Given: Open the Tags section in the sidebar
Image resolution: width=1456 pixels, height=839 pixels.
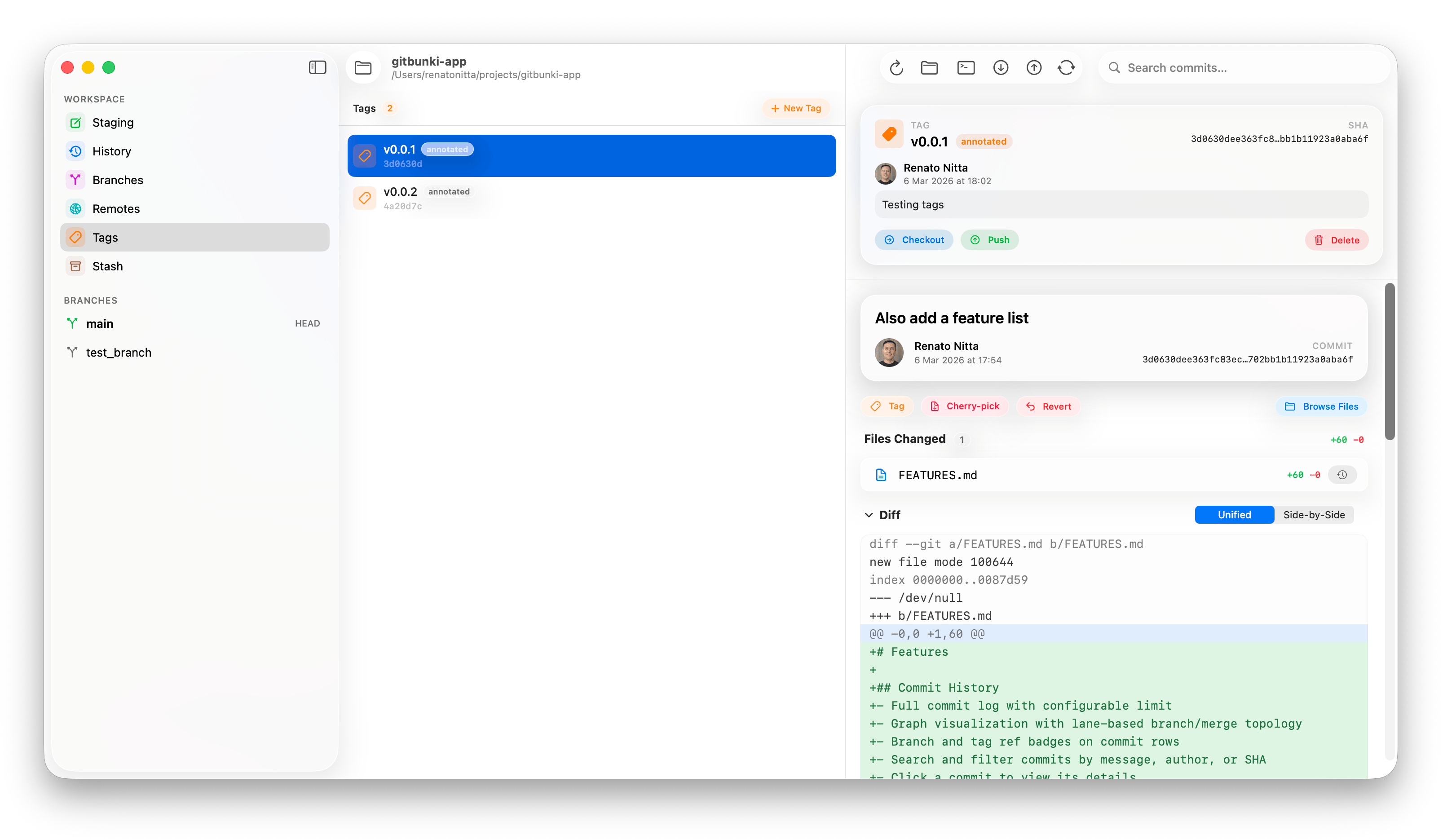Looking at the screenshot, I should tap(195, 238).
